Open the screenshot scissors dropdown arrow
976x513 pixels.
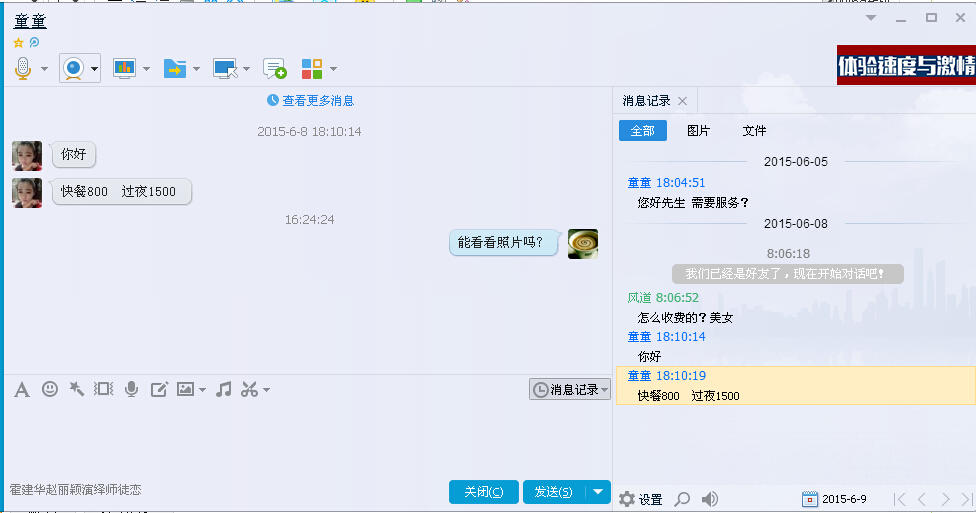point(266,390)
